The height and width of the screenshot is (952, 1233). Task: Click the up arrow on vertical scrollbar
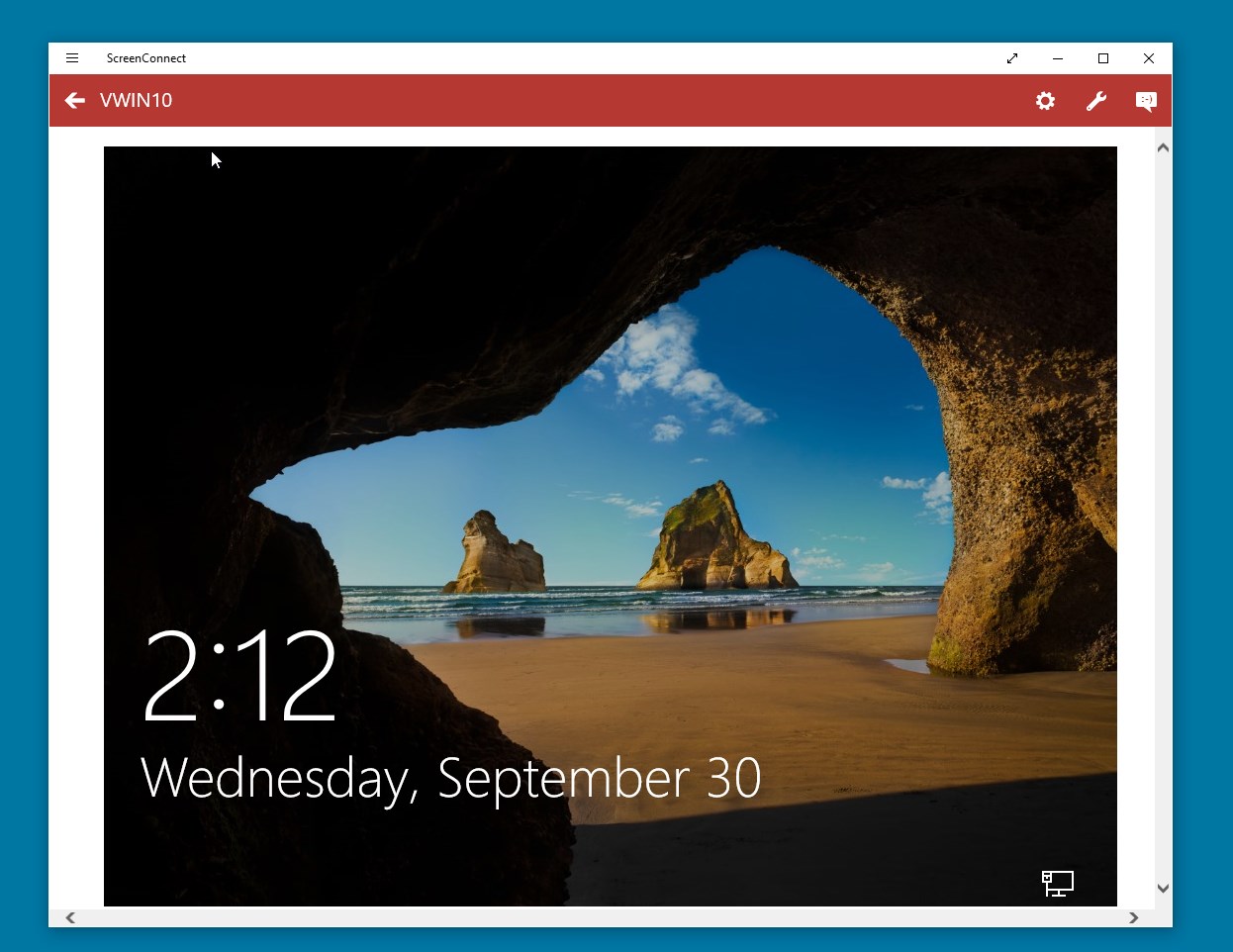click(x=1163, y=146)
